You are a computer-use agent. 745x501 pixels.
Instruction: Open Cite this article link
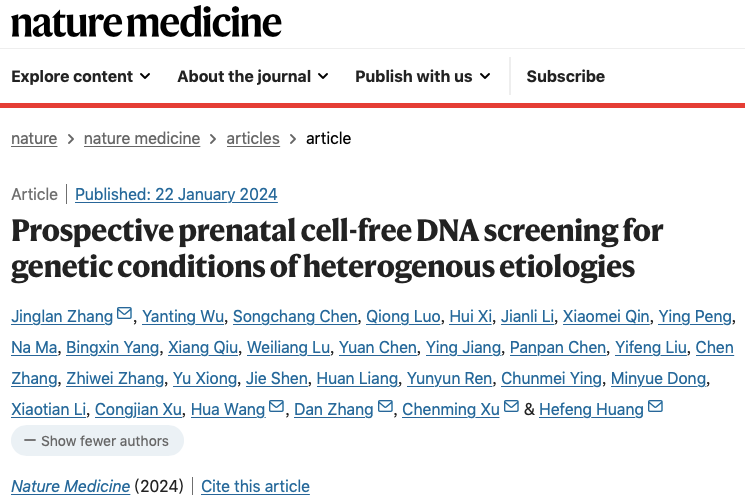click(255, 486)
